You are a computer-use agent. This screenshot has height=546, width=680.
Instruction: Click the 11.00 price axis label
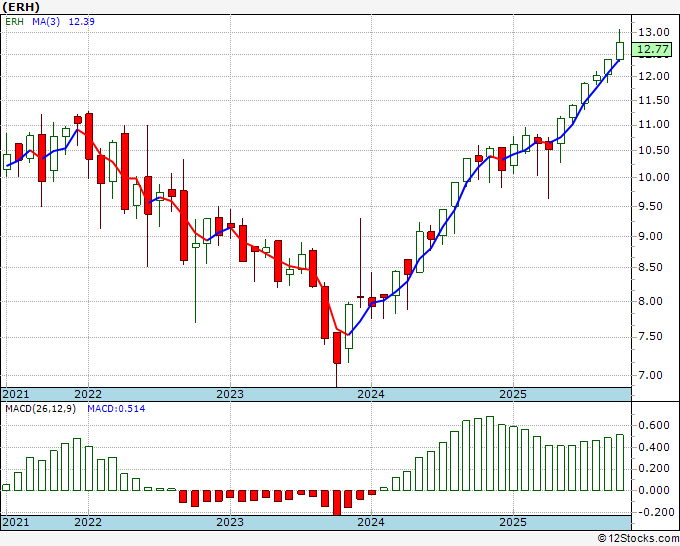click(x=654, y=124)
